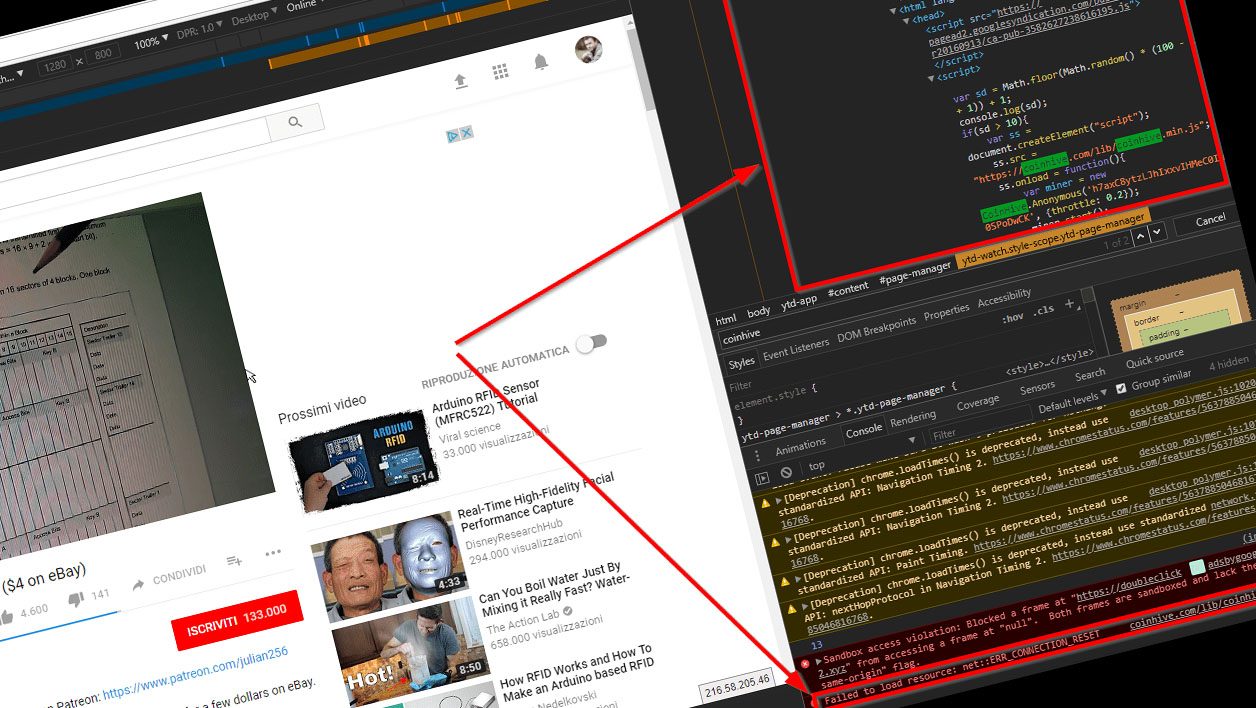The image size is (1256, 708).
Task: Toggle the :hov element state button
Action: pos(1012,318)
